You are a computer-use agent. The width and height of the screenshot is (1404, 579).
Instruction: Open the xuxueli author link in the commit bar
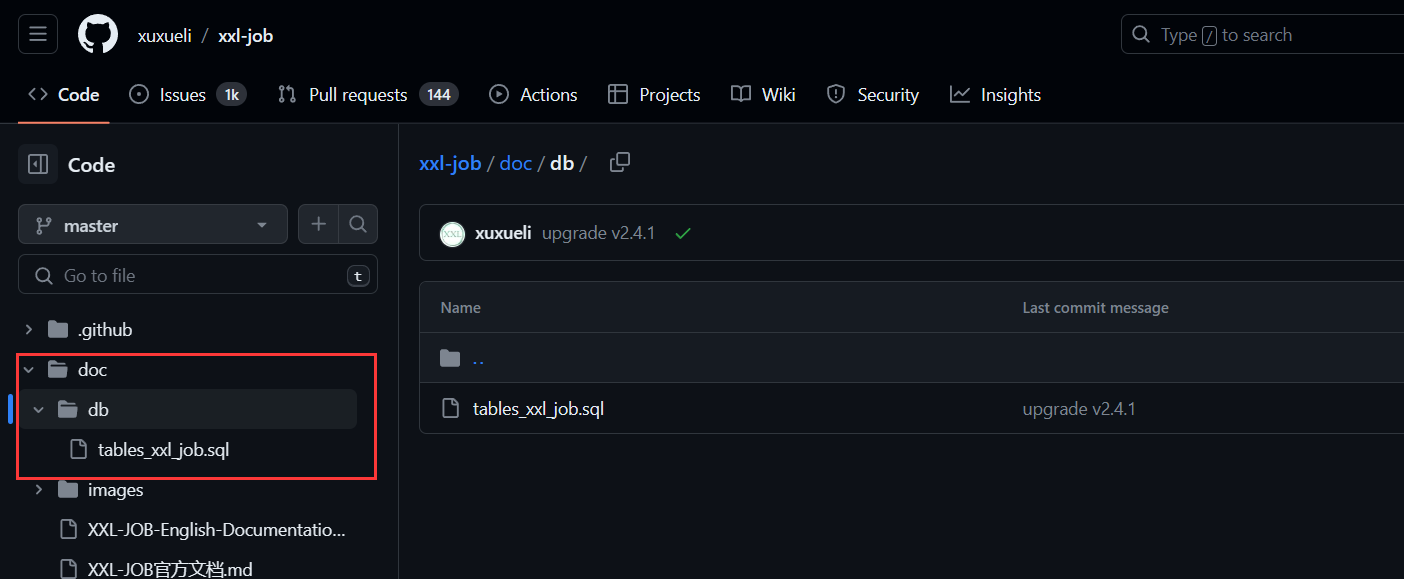tap(503, 233)
